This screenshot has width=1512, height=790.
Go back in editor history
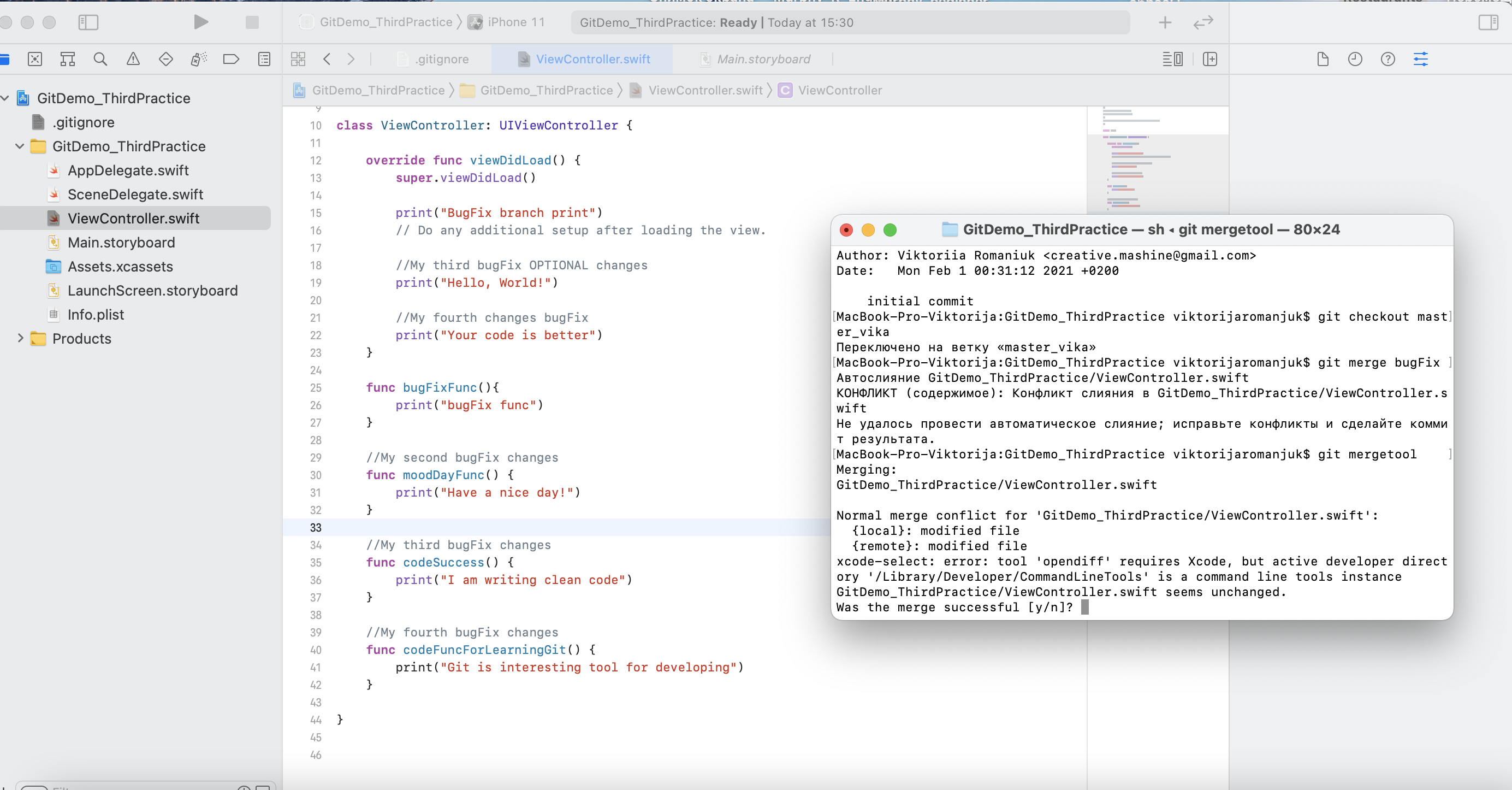[327, 59]
